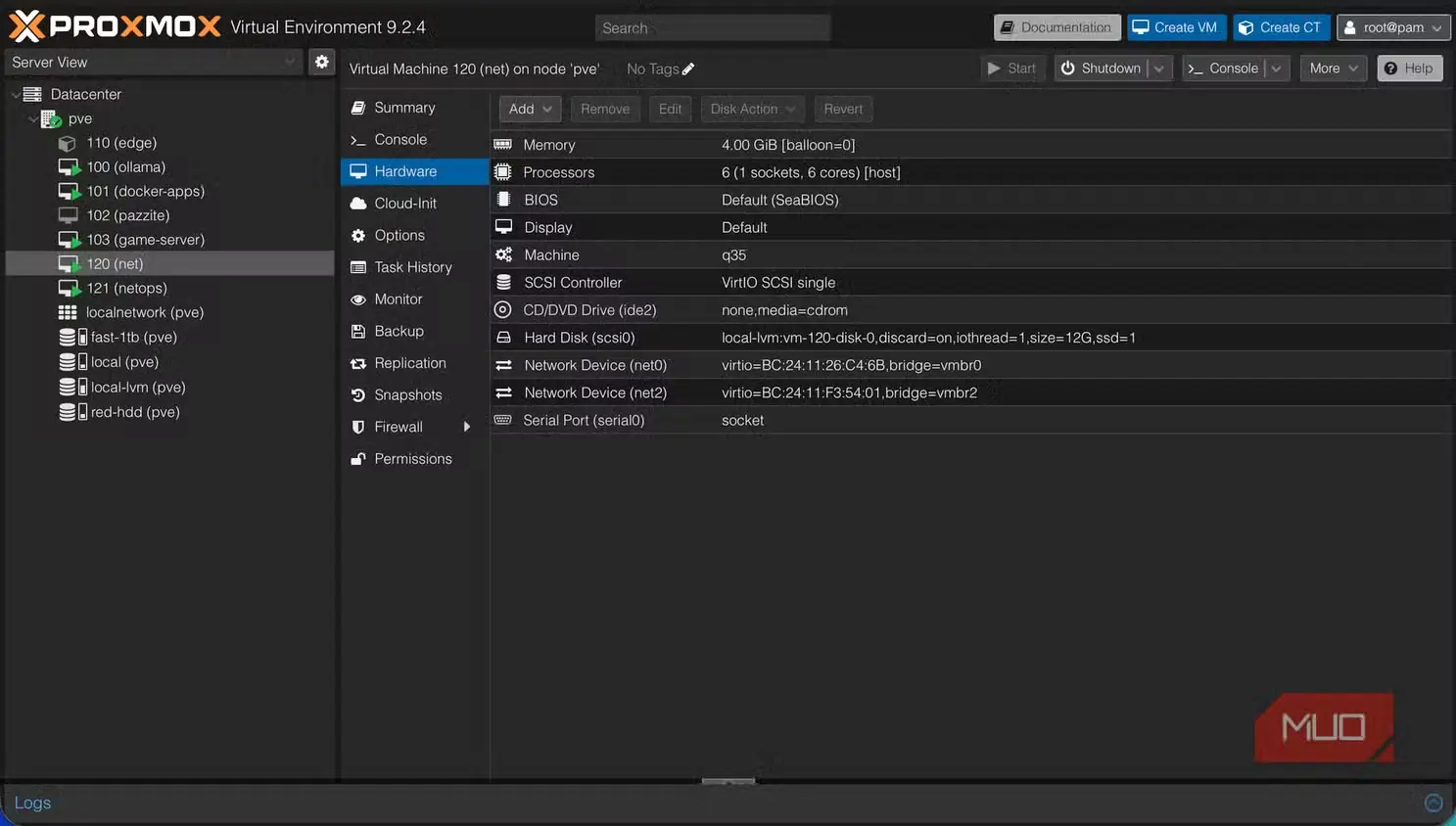Open the Console tab in the side menu
Image resolution: width=1456 pixels, height=826 pixels.
tap(415, 140)
